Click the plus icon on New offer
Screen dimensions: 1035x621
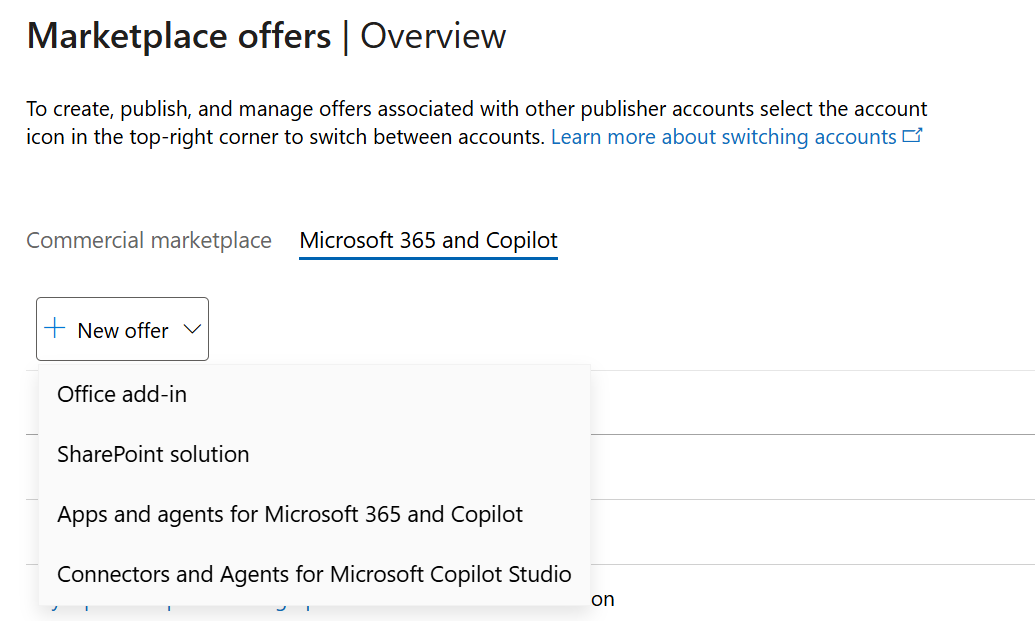point(55,329)
